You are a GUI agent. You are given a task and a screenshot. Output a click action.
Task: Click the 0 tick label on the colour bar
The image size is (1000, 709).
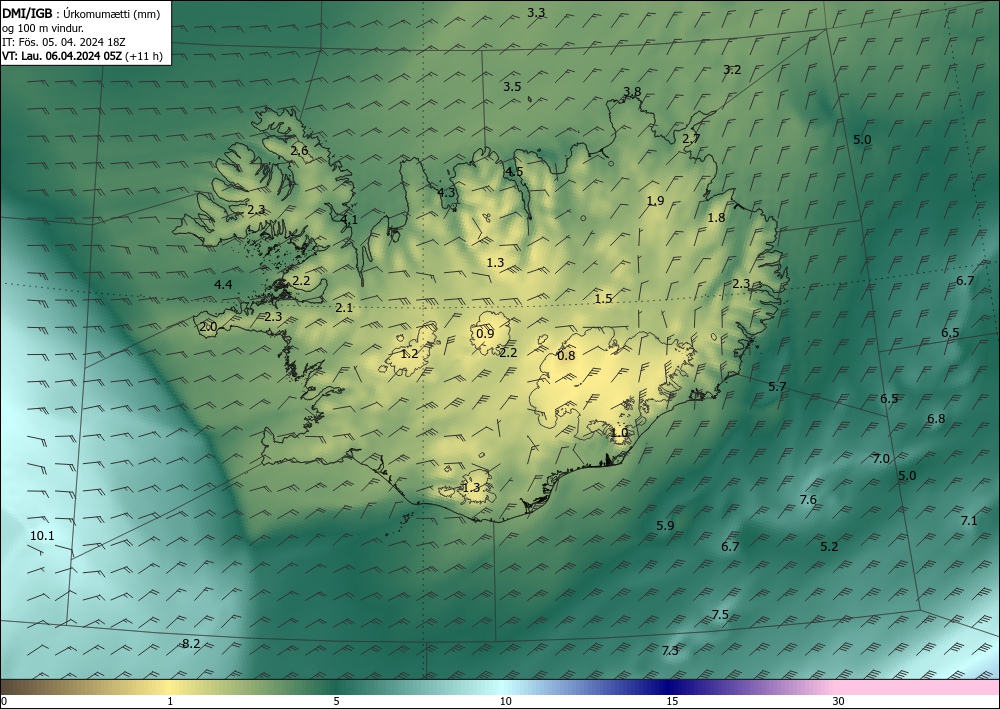[4, 701]
